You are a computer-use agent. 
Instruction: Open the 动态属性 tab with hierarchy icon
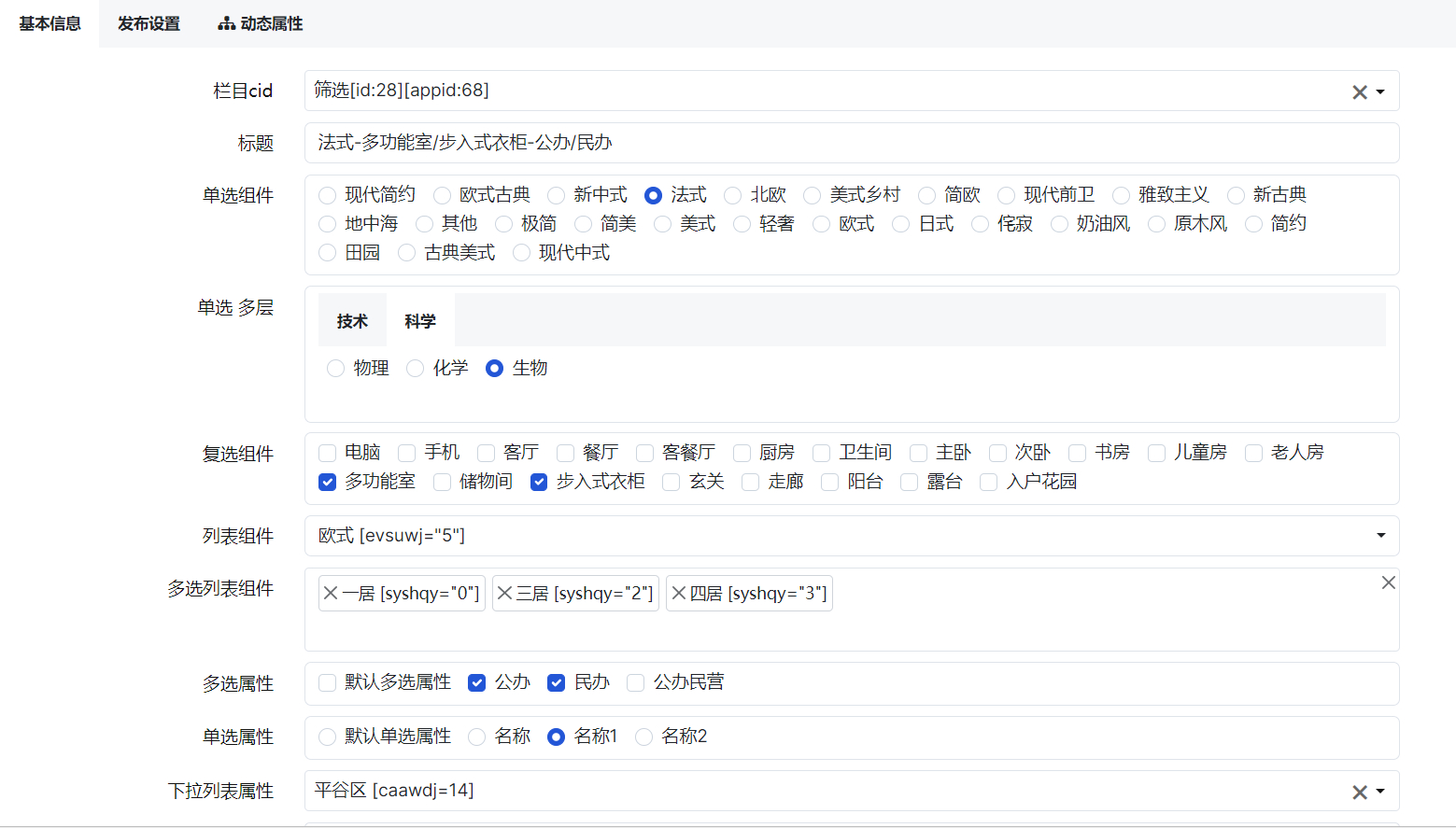point(261,23)
